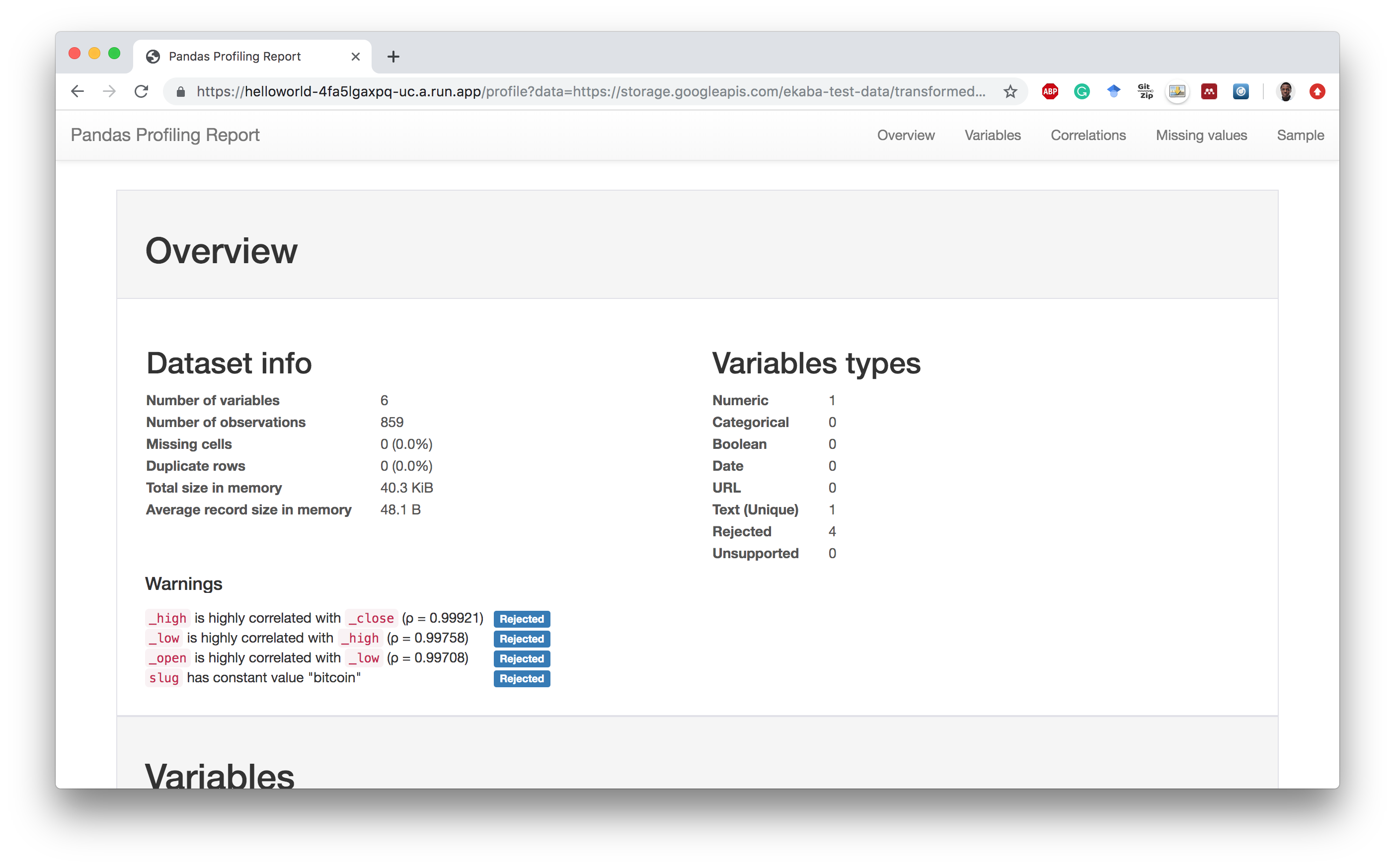Open a new browser tab
1395x868 pixels.
(x=393, y=56)
